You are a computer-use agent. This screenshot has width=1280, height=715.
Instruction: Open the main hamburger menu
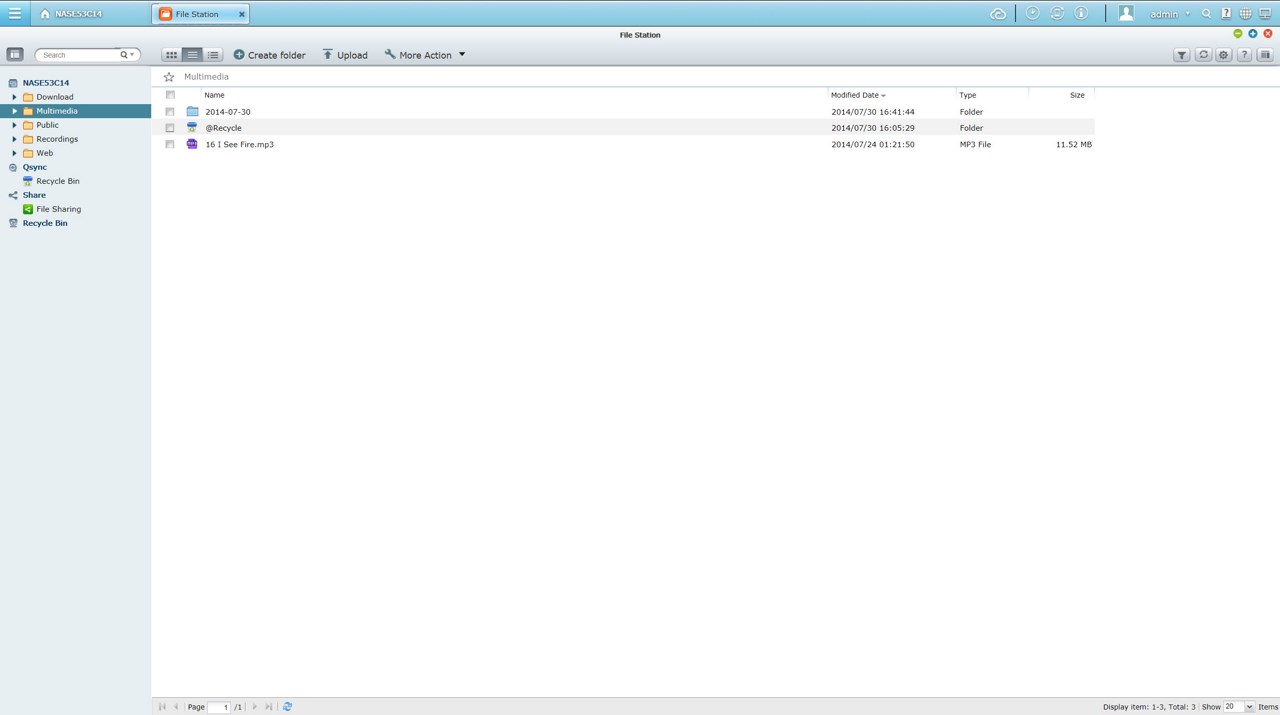15,14
